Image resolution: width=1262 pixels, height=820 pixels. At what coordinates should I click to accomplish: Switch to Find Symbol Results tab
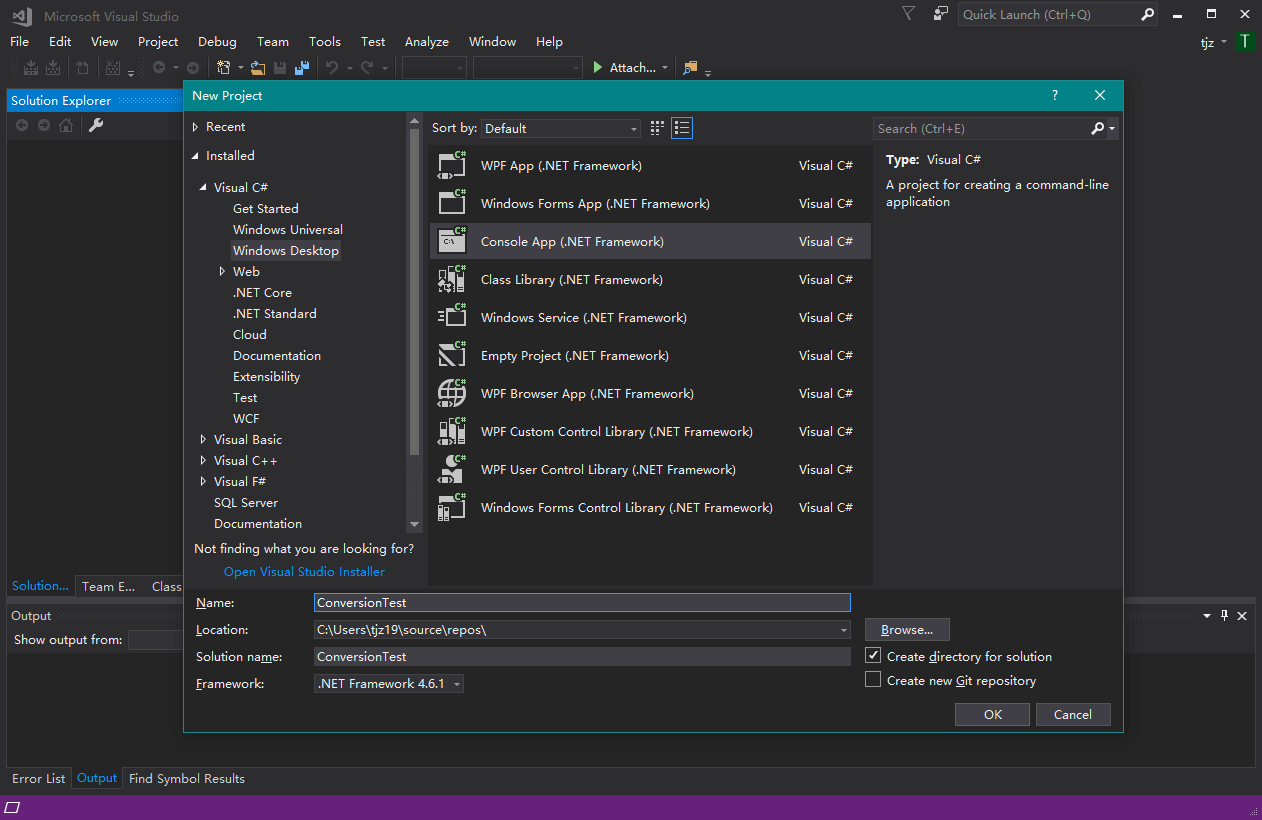[187, 778]
